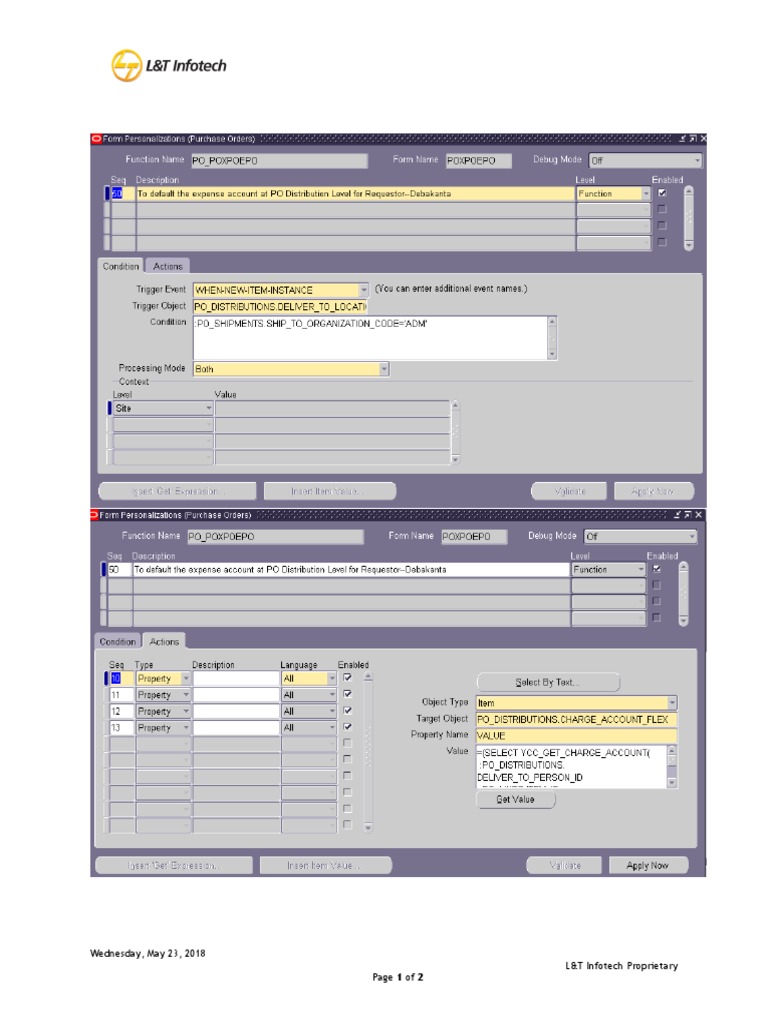Viewport: 768px width, 1024px height.
Task: Click Function Name field in upper window
Action: 279,161
